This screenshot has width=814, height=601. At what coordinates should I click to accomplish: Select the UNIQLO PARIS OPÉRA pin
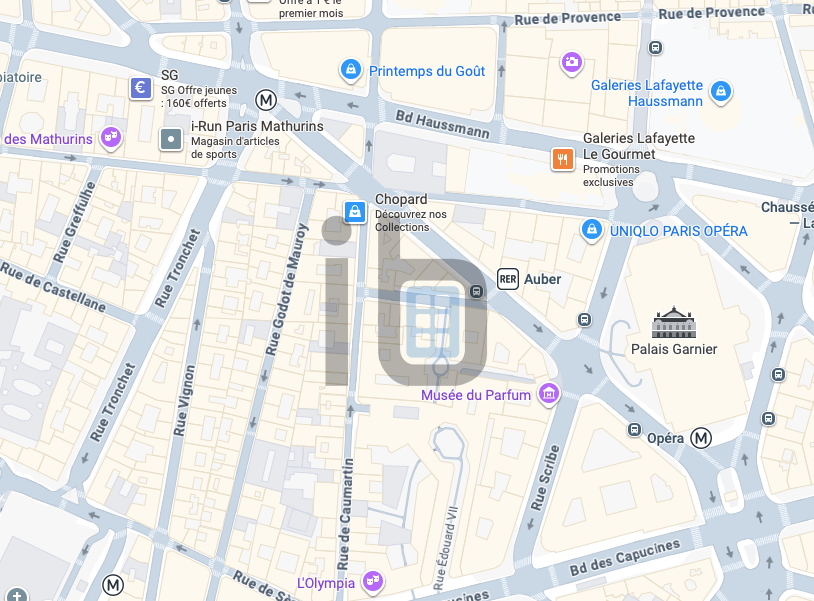[x=591, y=230]
